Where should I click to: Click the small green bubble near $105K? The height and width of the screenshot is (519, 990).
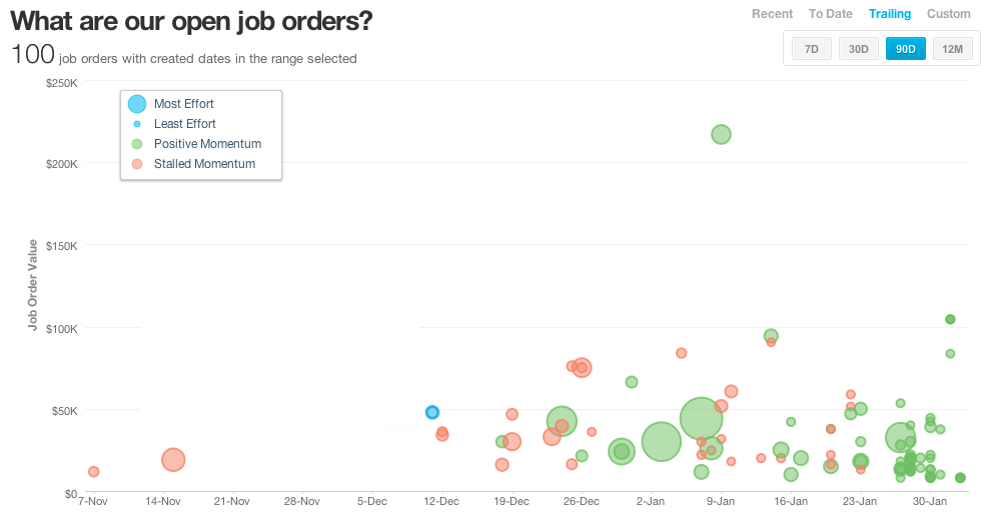point(950,319)
